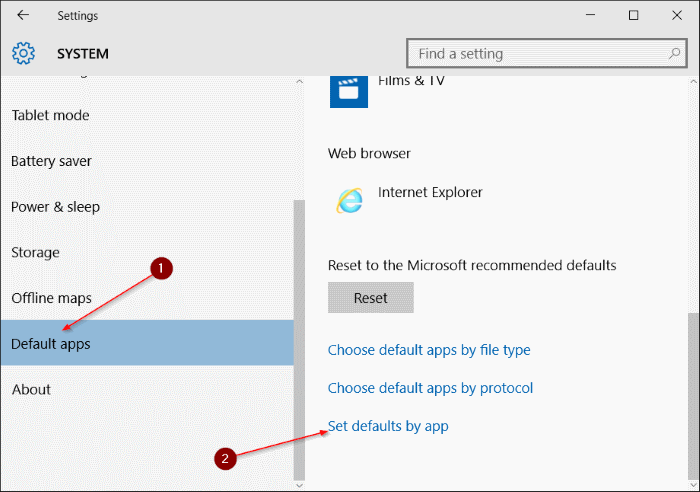Screen dimensions: 700x492
Task: Click the Web browser heading text
Action: pyautogui.click(x=369, y=154)
